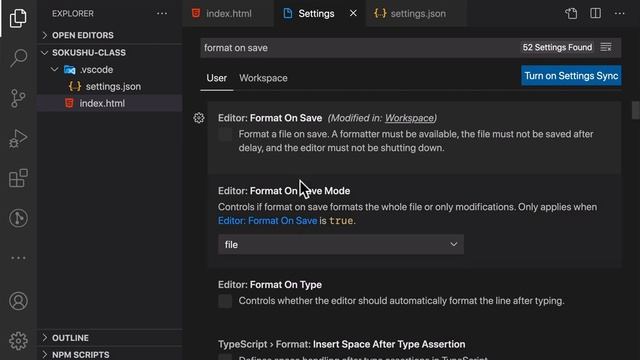This screenshot has width=640, height=360.
Task: Open the Format On Save Mode dropdown
Action: (x=341, y=244)
